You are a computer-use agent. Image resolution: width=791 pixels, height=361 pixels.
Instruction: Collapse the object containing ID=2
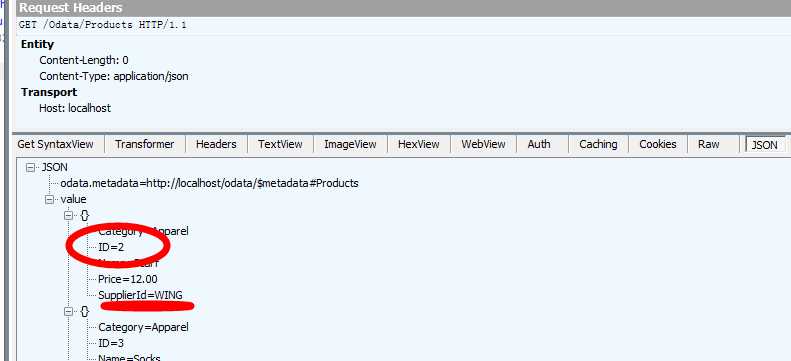click(x=68, y=216)
